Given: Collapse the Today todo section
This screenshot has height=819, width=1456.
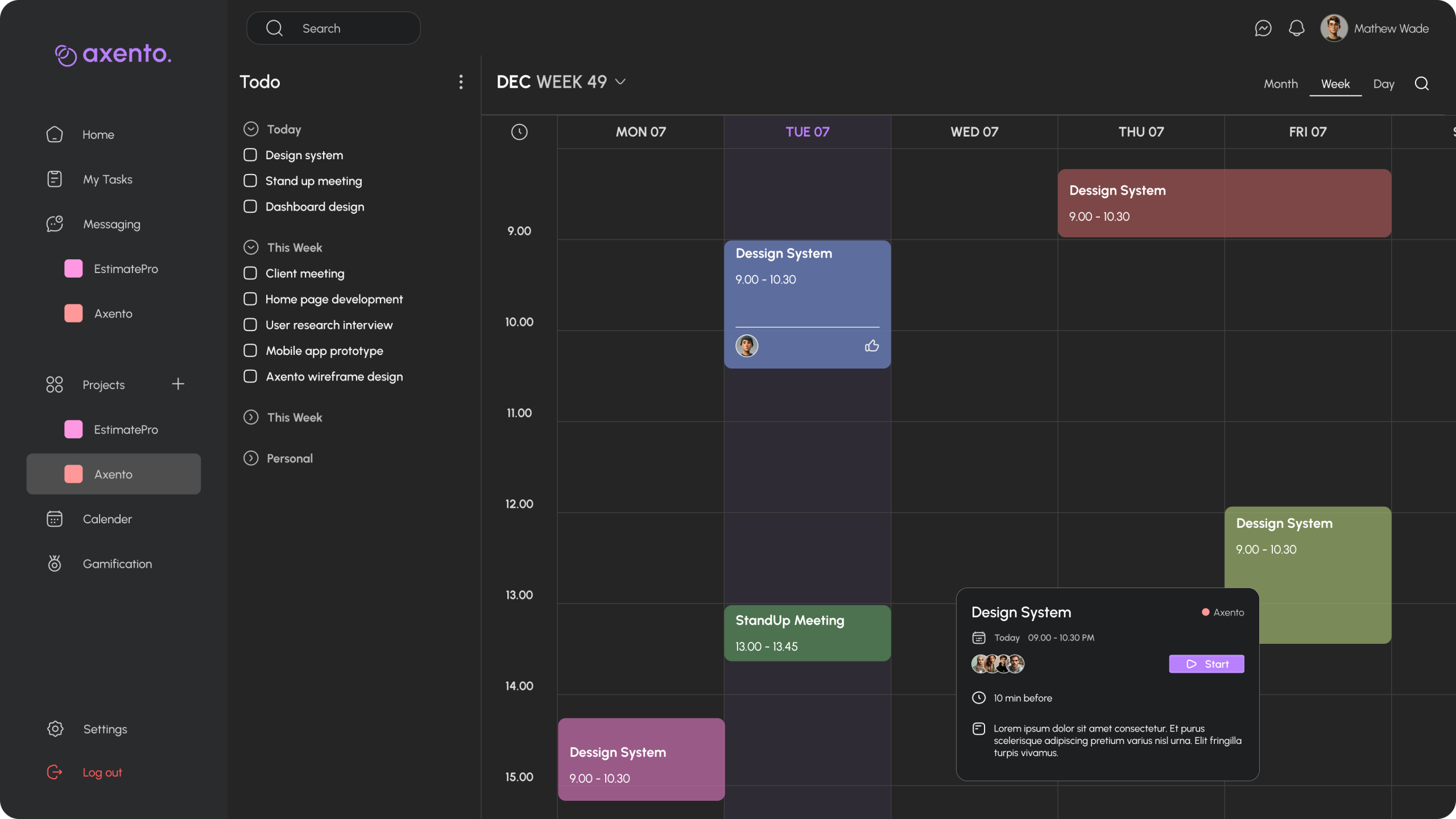Looking at the screenshot, I should tap(251, 129).
